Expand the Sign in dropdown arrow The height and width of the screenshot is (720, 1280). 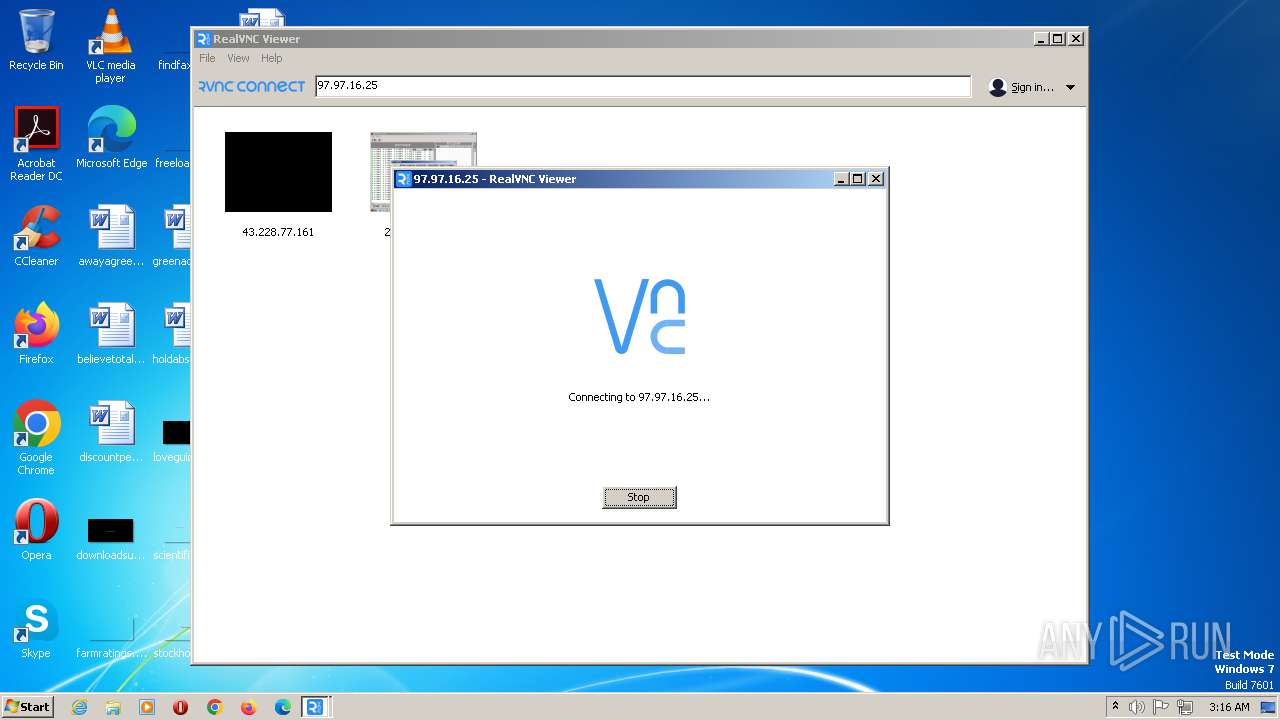pyautogui.click(x=1070, y=87)
